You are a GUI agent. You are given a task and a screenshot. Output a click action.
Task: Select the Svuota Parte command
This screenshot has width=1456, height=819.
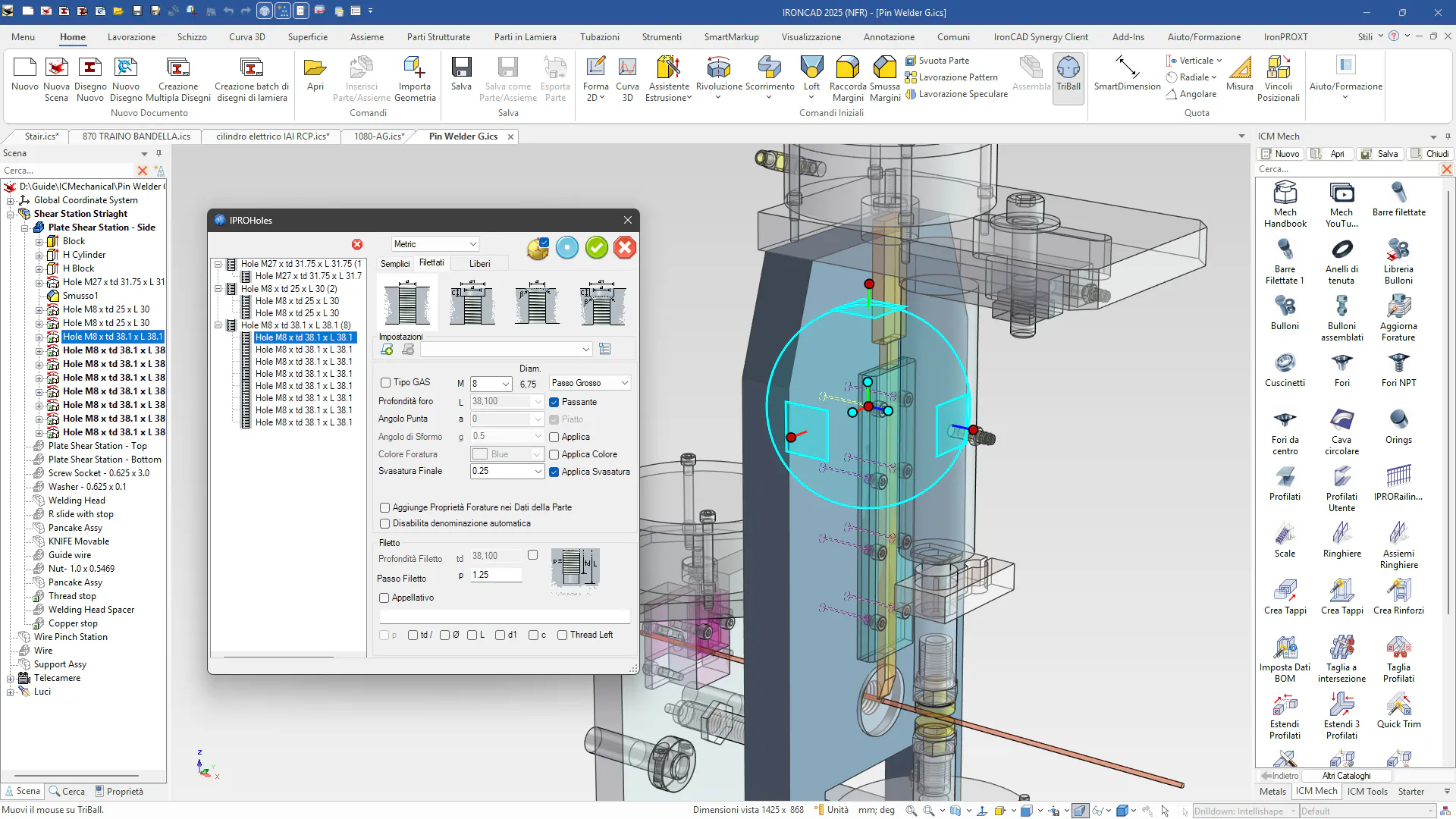(943, 61)
